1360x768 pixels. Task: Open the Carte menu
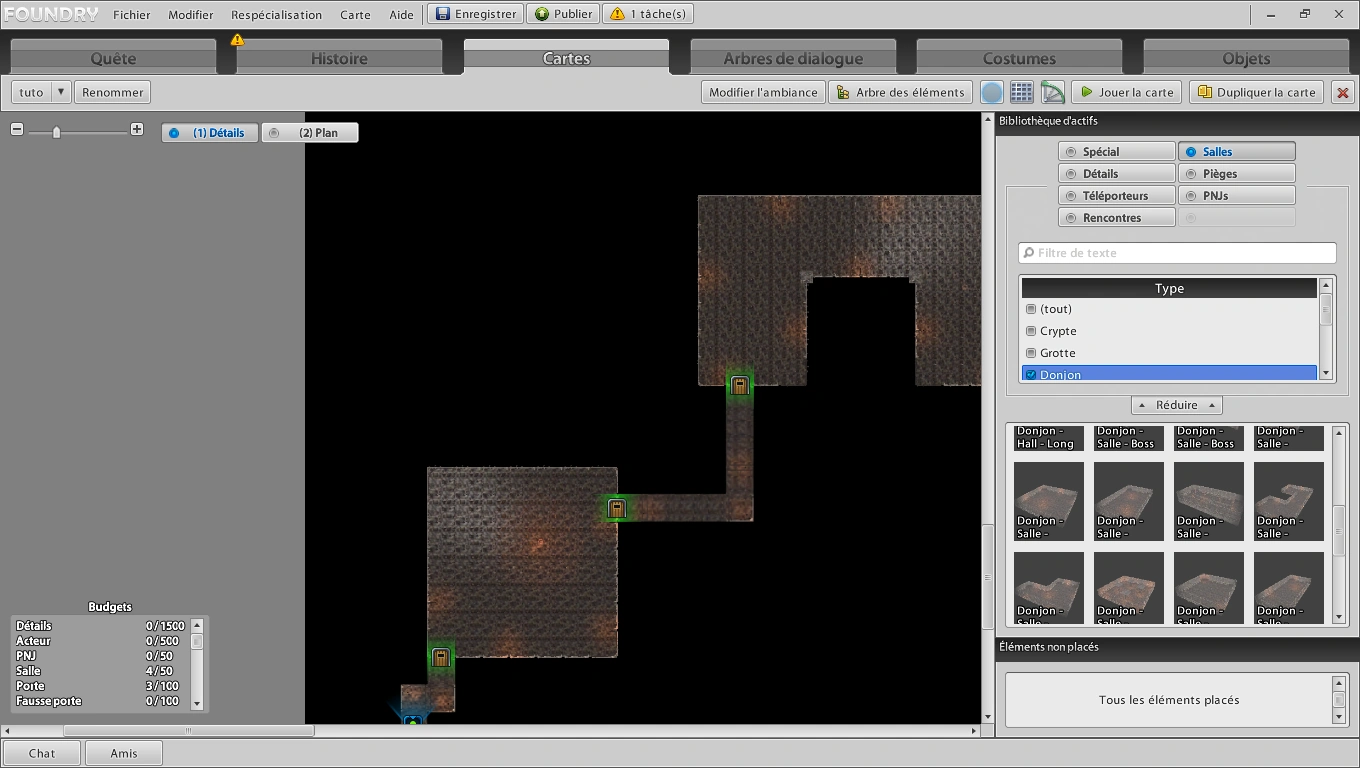point(355,15)
